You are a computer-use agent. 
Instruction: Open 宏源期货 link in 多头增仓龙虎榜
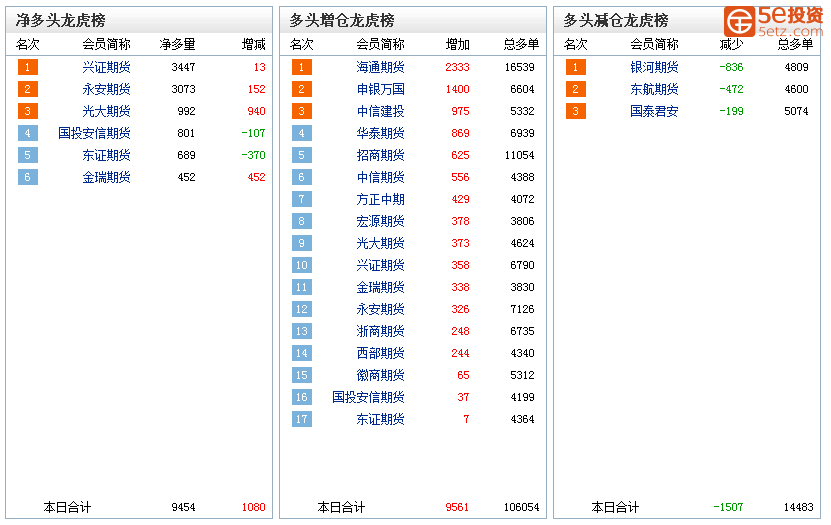pos(381,221)
